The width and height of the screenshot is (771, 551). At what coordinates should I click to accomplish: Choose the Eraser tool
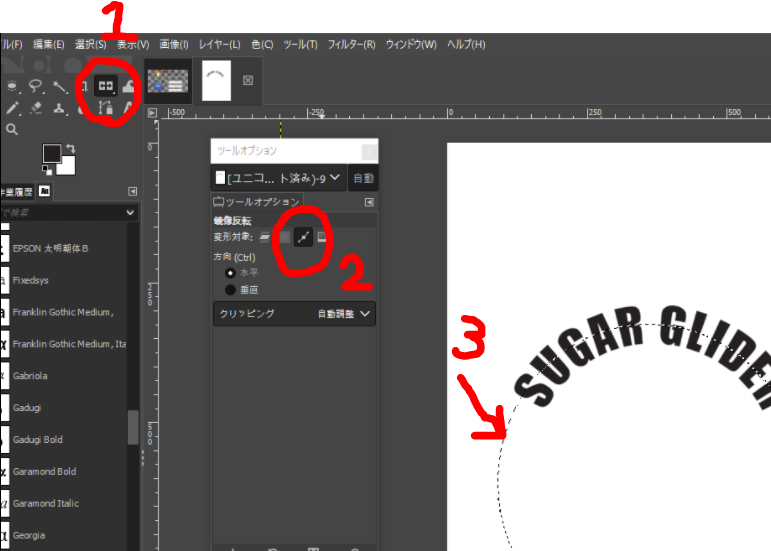[36, 108]
